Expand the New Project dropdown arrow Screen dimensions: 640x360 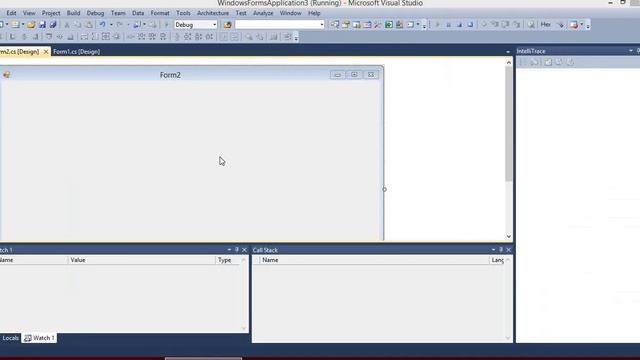coord(7,25)
